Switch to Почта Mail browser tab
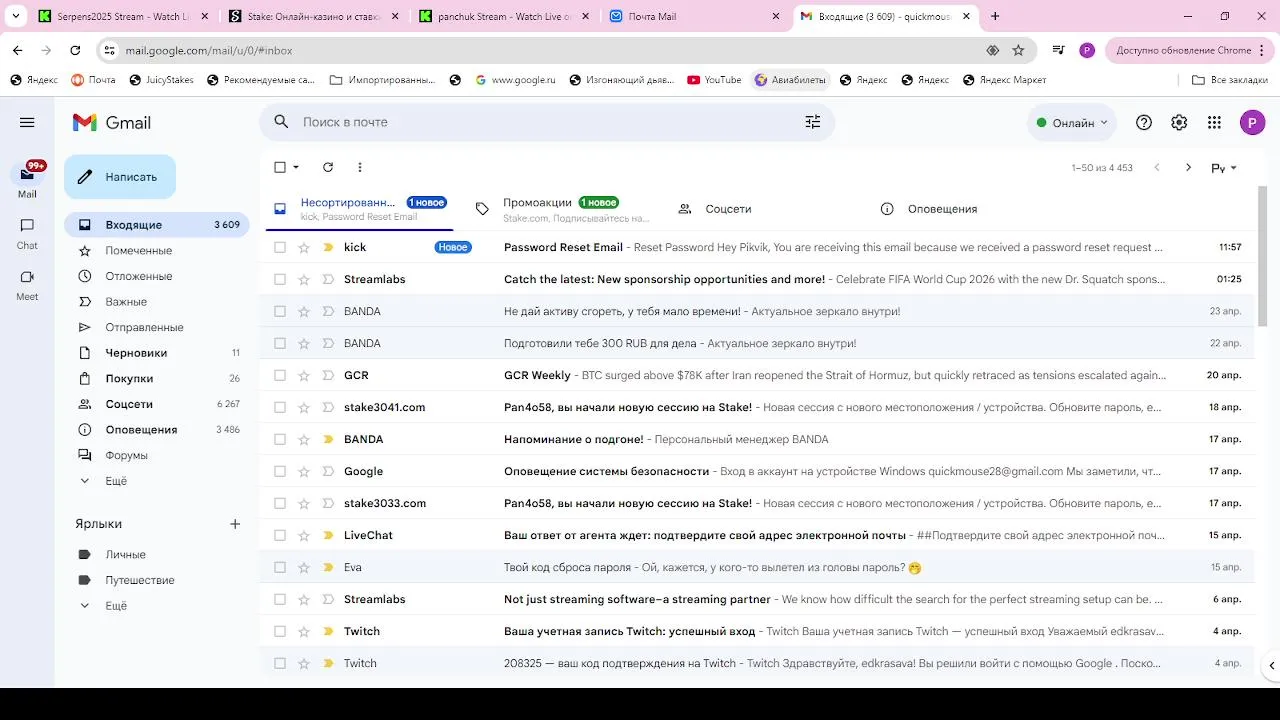This screenshot has height=720, width=1280. [695, 17]
